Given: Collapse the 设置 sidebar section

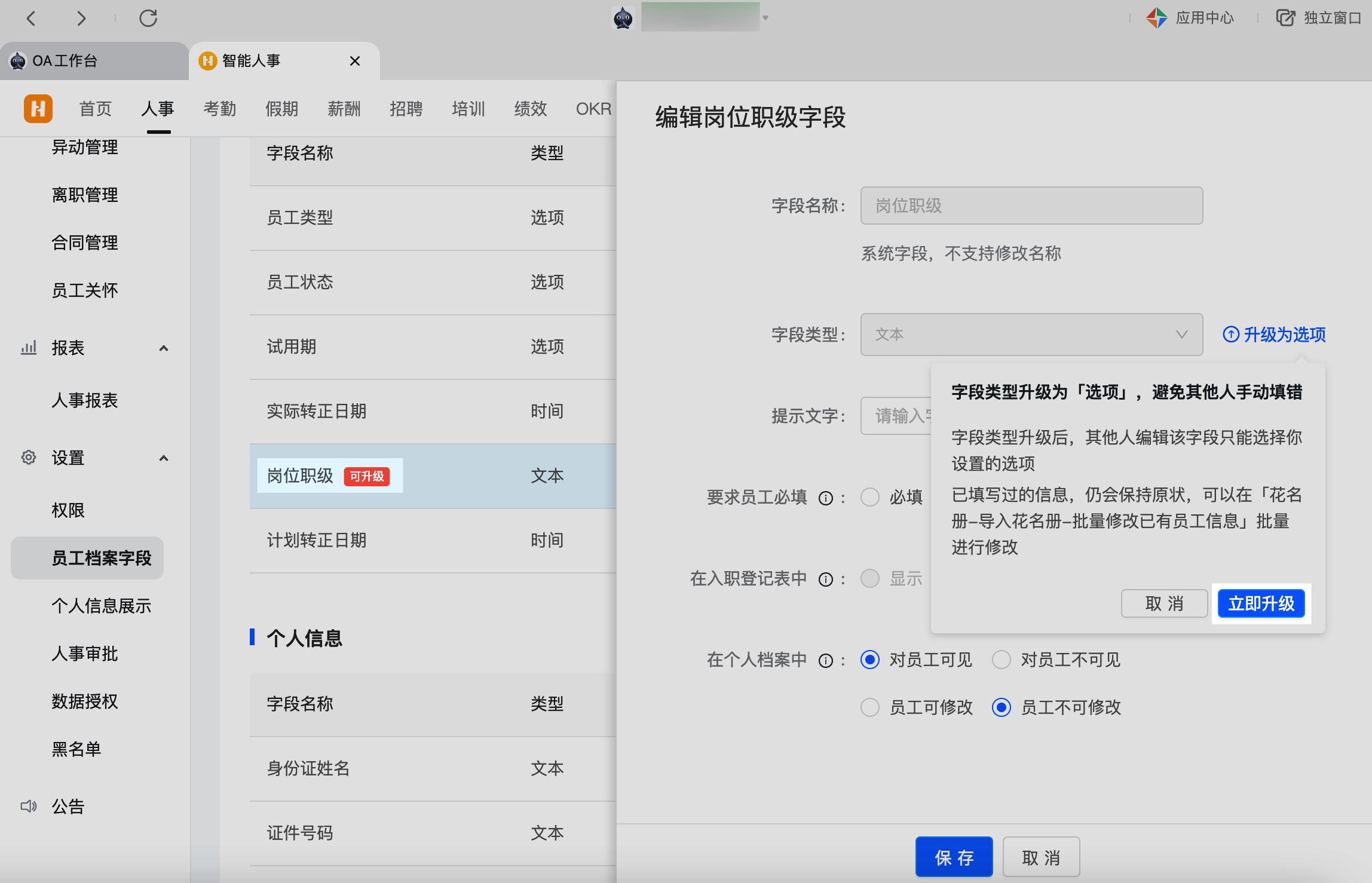Looking at the screenshot, I should [163, 458].
